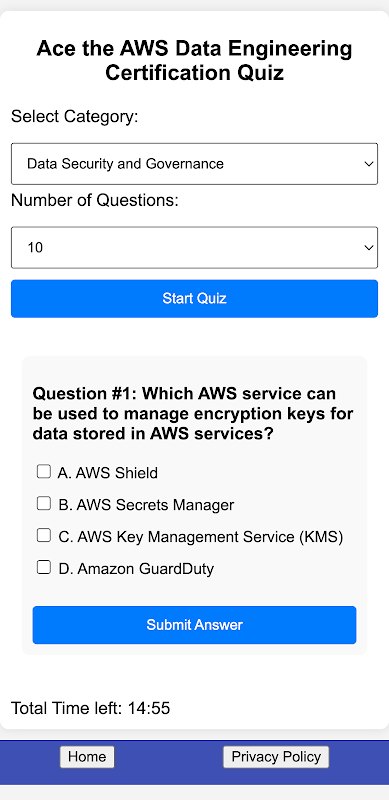Click the 'A. AWS Shield' option label
389x800 pixels.
tap(108, 473)
